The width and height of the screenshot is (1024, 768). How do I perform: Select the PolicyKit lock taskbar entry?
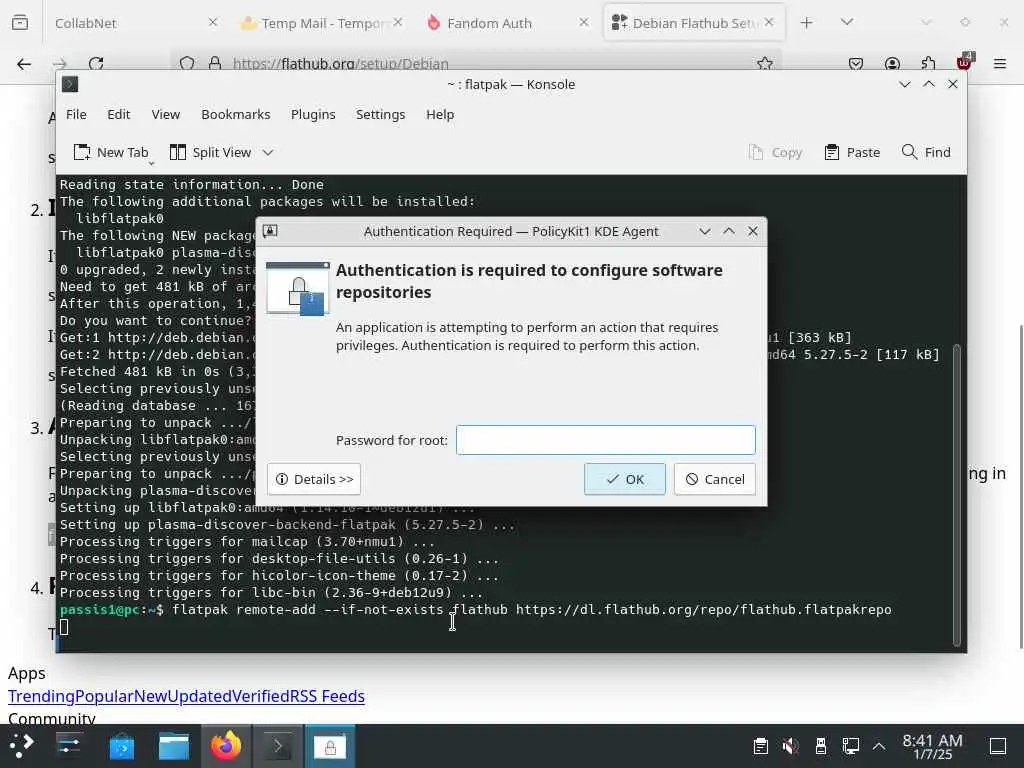click(330, 745)
